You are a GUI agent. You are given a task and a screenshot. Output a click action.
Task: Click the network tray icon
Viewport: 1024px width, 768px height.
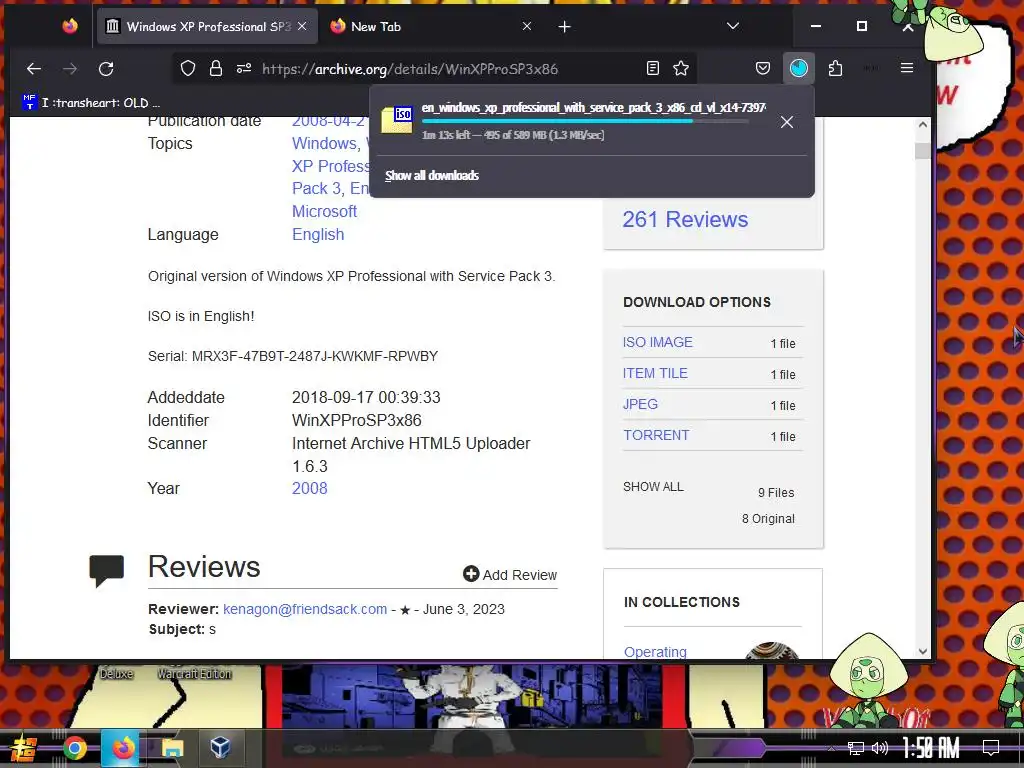(855, 748)
